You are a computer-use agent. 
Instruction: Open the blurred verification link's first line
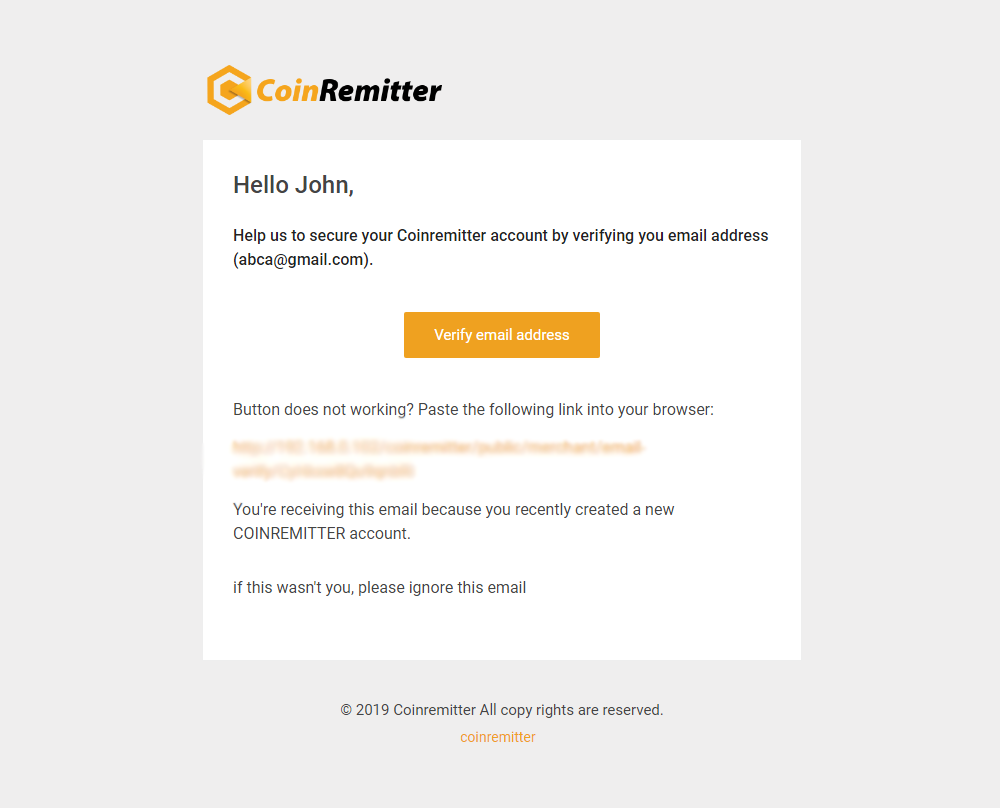tap(439, 447)
